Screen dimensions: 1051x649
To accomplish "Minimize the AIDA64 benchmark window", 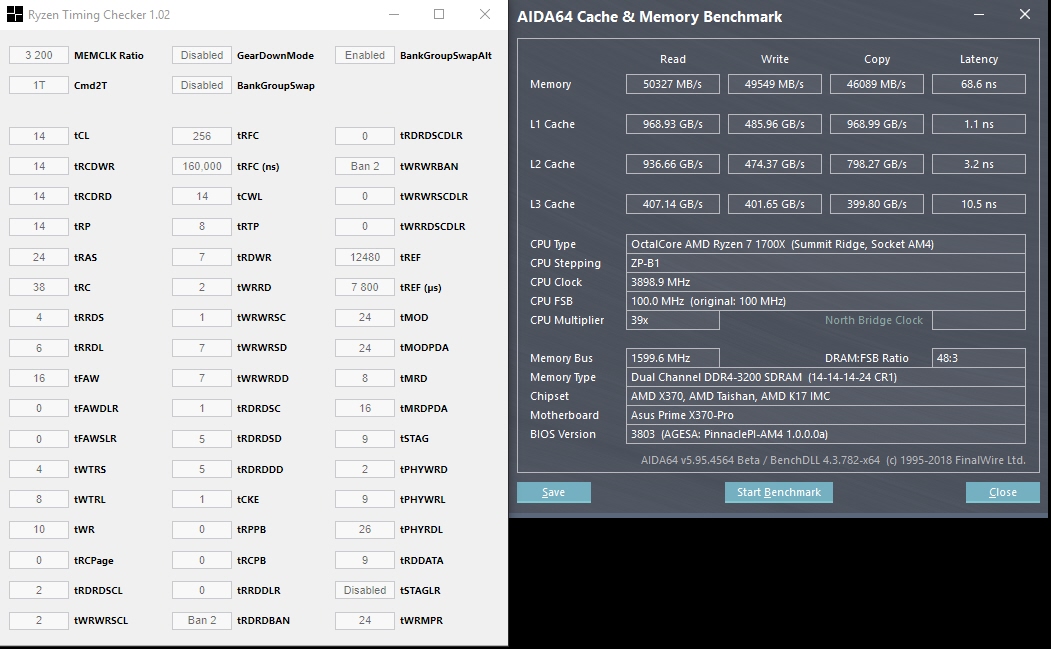I will [x=979, y=14].
